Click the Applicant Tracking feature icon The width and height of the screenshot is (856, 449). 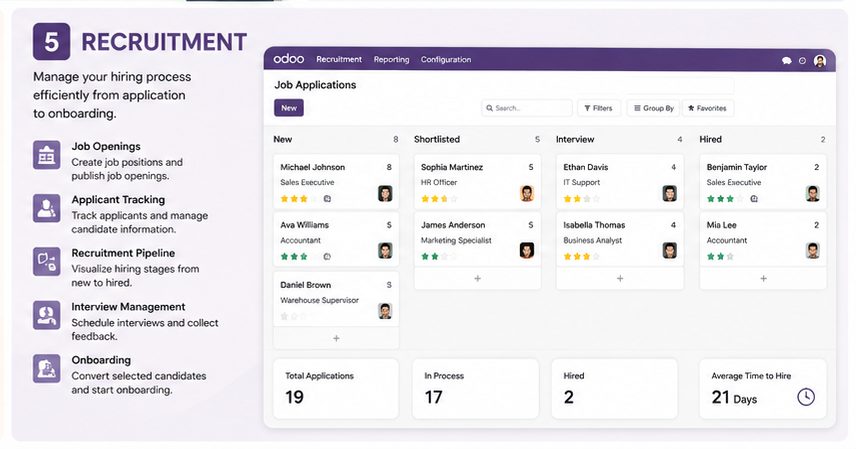click(x=46, y=208)
